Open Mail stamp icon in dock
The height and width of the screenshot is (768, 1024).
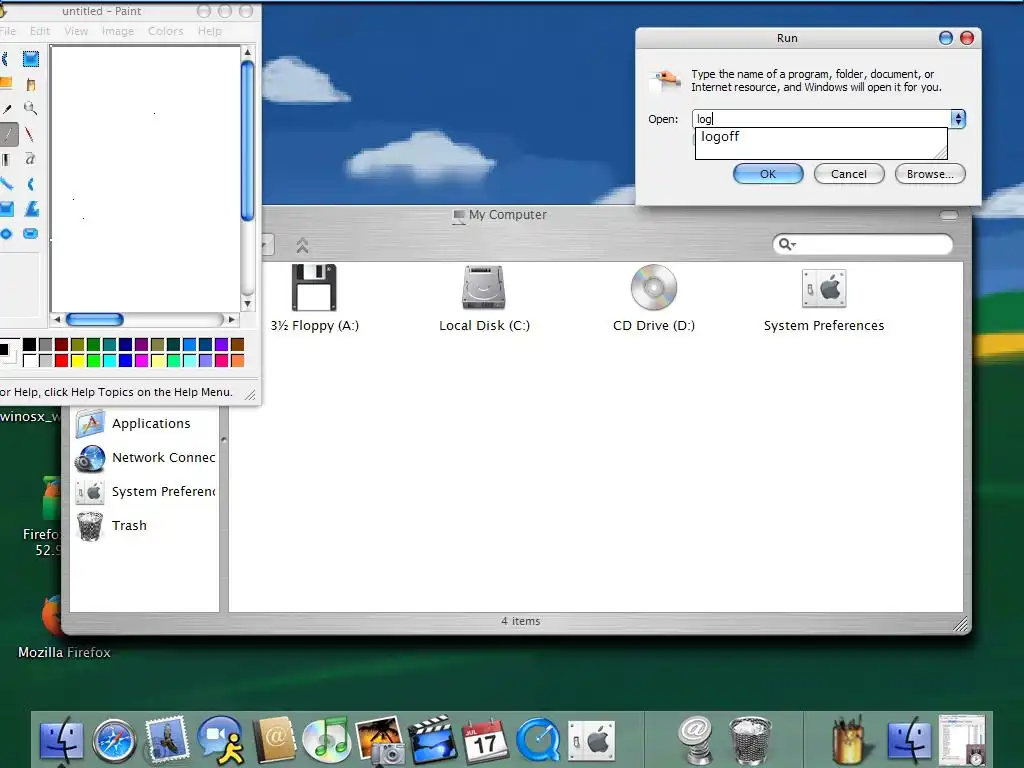(x=167, y=740)
